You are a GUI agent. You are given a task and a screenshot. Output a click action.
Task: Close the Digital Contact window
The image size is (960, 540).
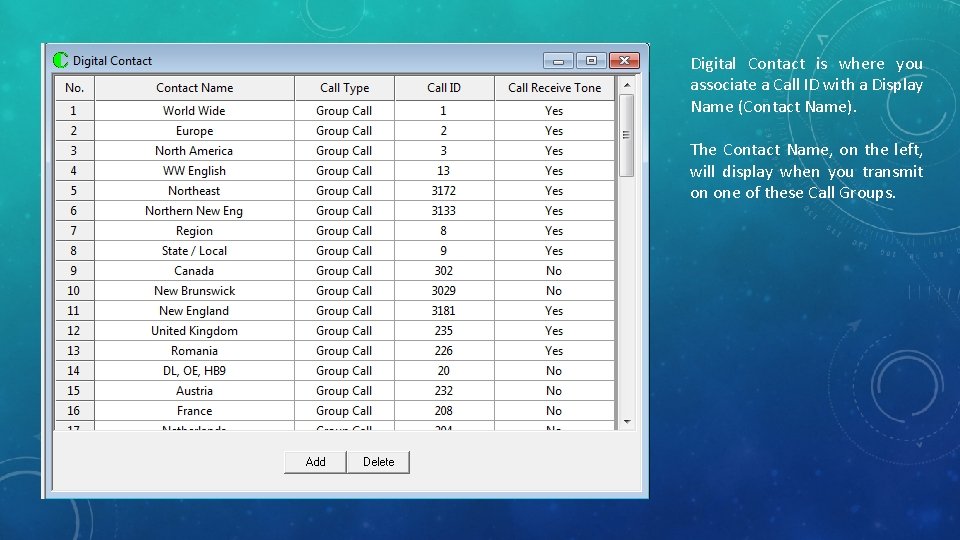coord(624,61)
